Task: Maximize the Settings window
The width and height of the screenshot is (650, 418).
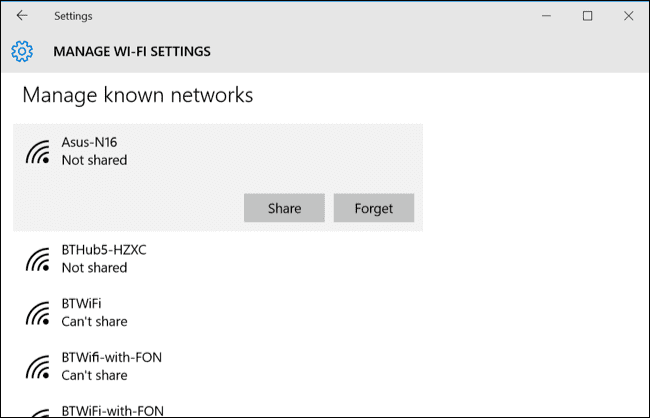Action: tap(587, 16)
